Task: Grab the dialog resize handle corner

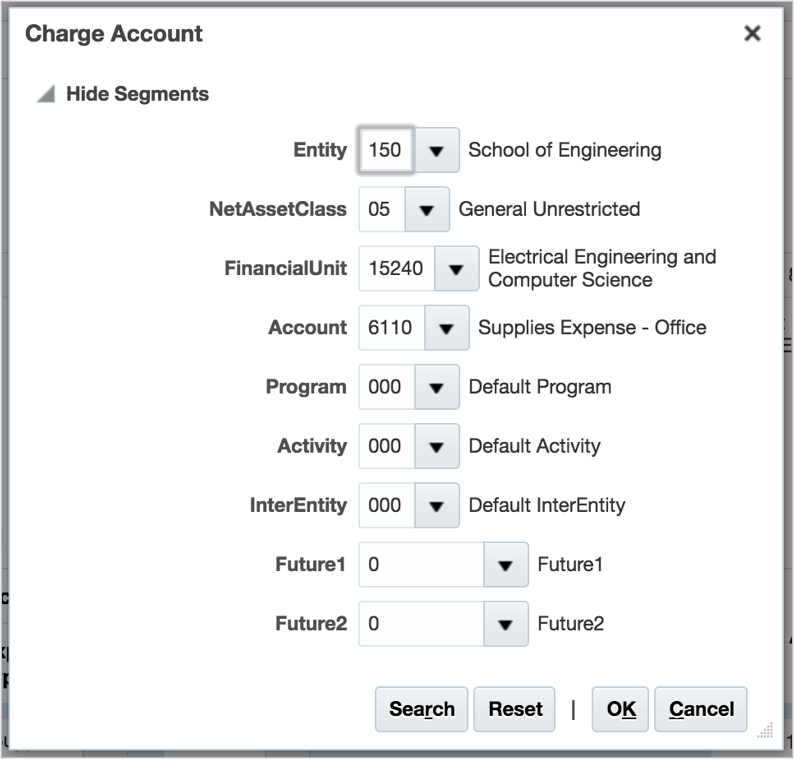Action: tap(766, 733)
